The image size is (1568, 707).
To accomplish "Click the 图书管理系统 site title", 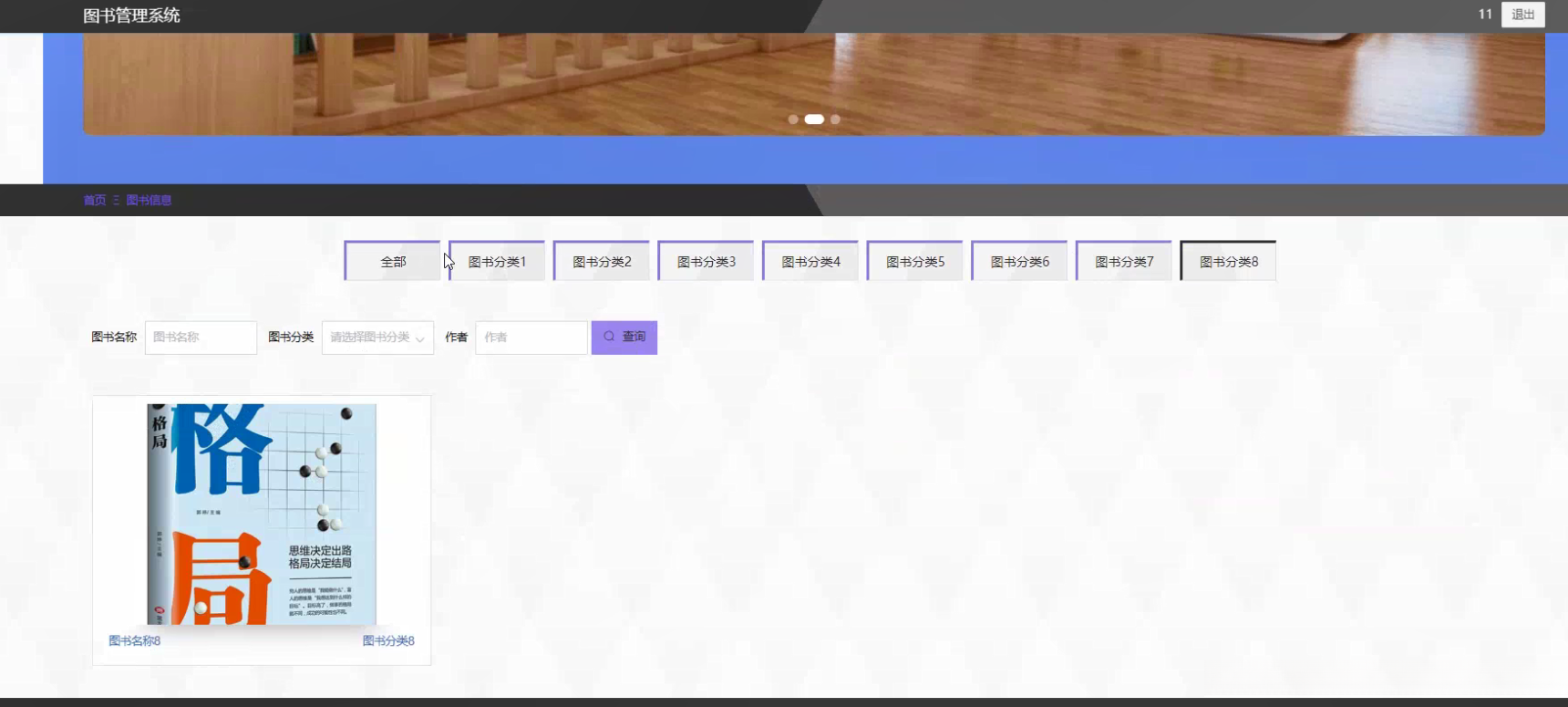I will 131,16.
